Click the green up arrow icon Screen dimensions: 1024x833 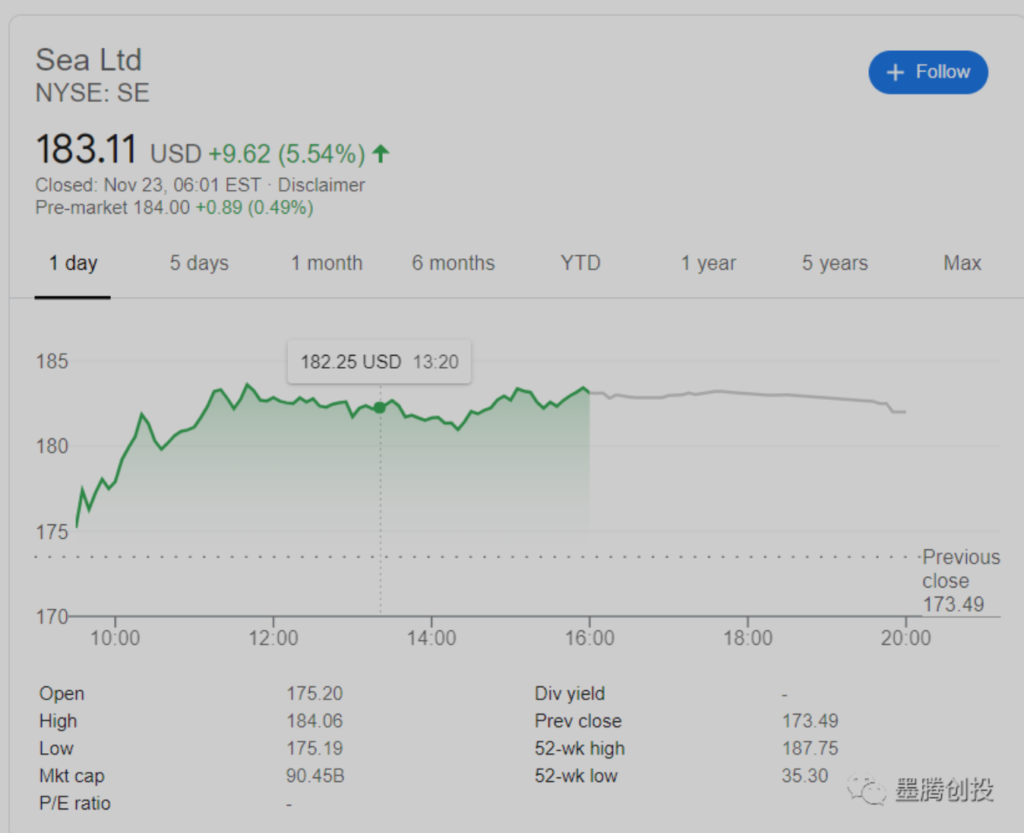pos(380,154)
